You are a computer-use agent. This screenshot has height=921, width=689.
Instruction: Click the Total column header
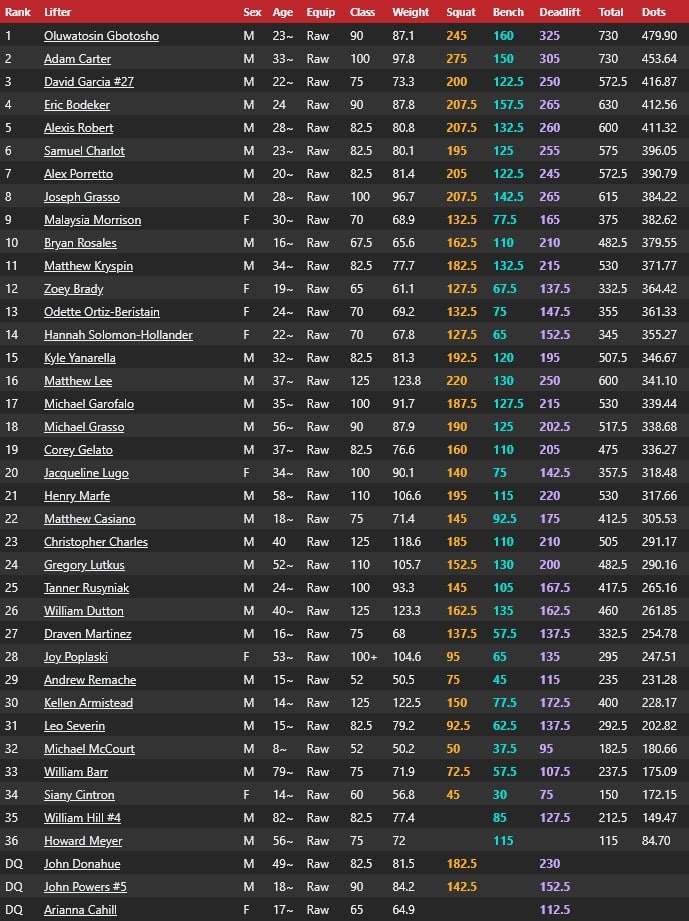[x=611, y=12]
